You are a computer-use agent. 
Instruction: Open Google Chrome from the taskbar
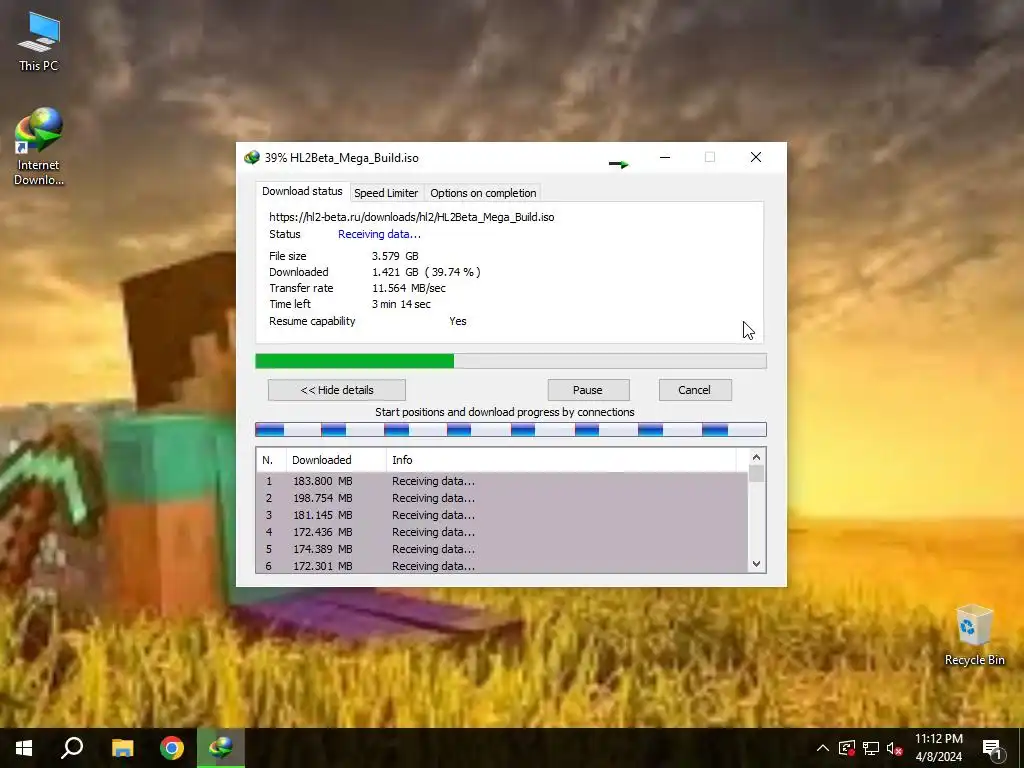(x=172, y=748)
